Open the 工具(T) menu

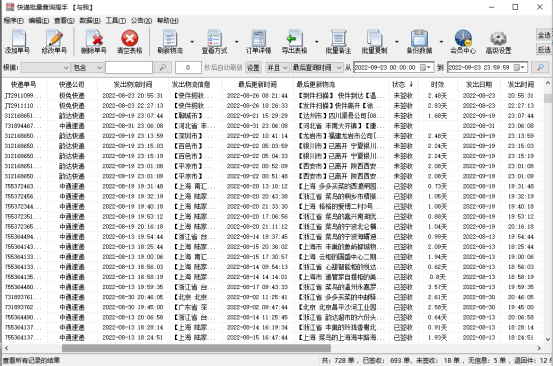116,21
